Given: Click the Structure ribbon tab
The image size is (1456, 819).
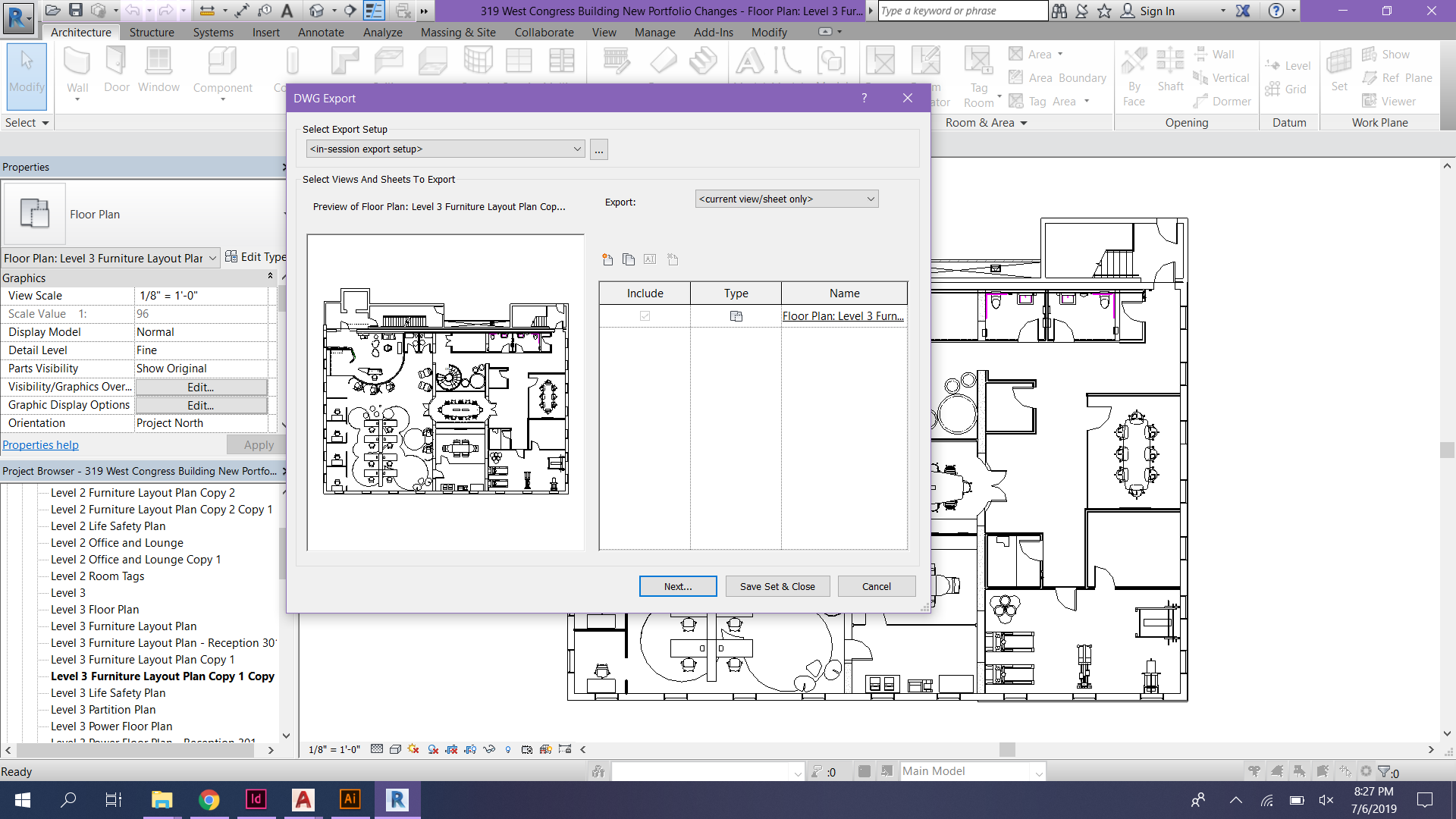Looking at the screenshot, I should pos(150,32).
